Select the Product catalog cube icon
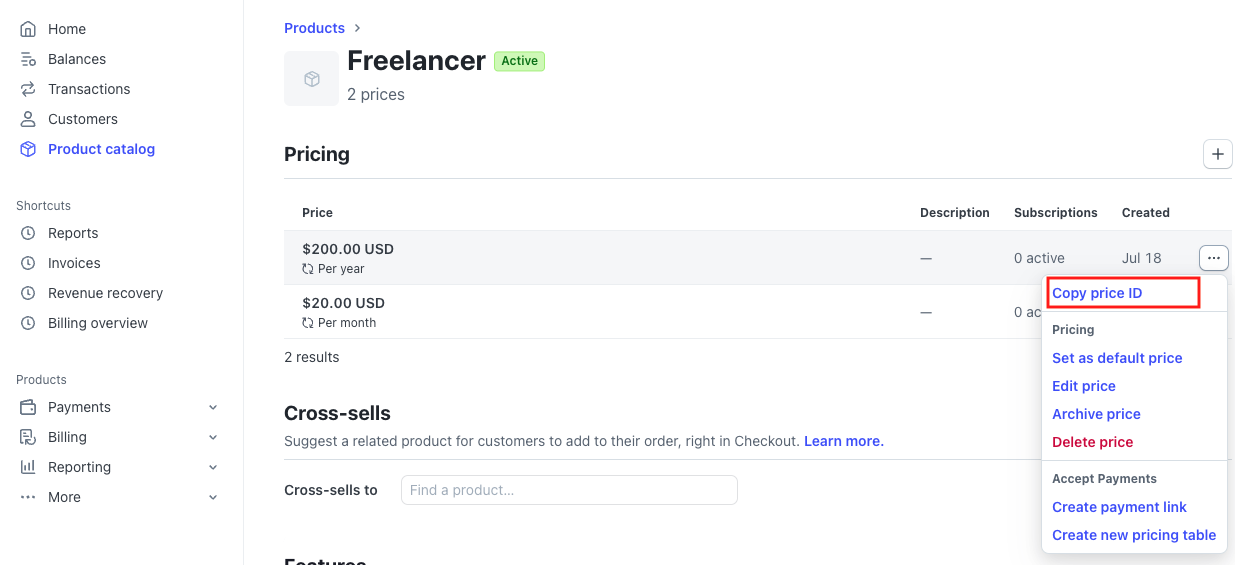1235x565 pixels. click(x=28, y=149)
